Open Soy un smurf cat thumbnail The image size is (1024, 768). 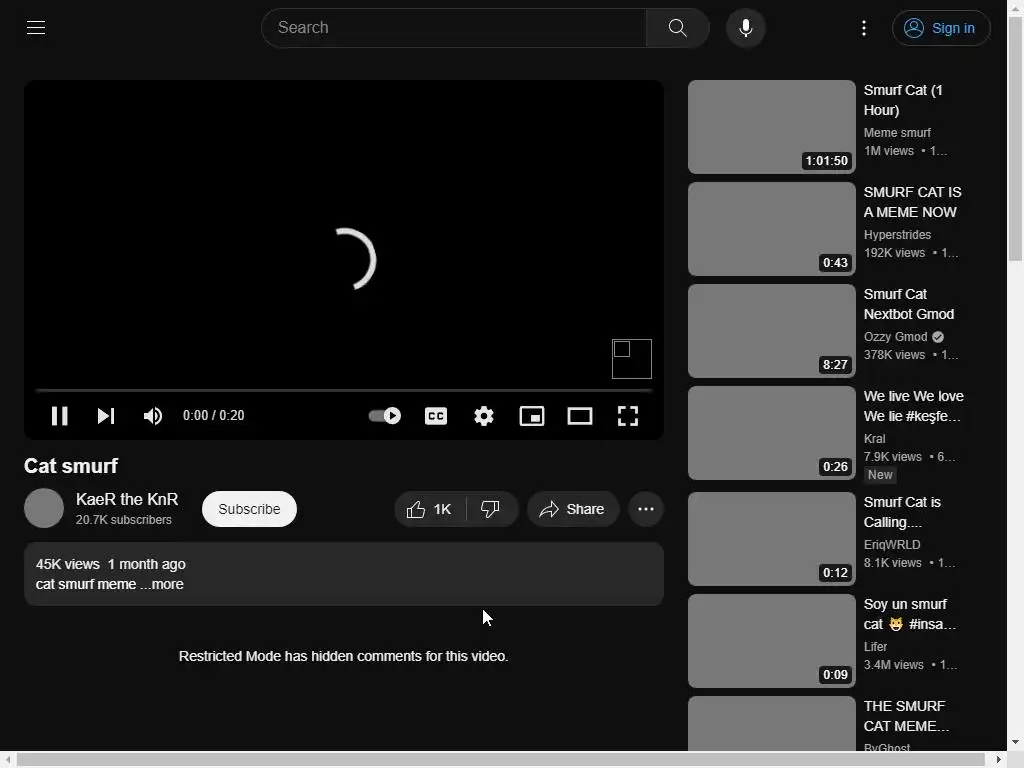pyautogui.click(x=771, y=641)
